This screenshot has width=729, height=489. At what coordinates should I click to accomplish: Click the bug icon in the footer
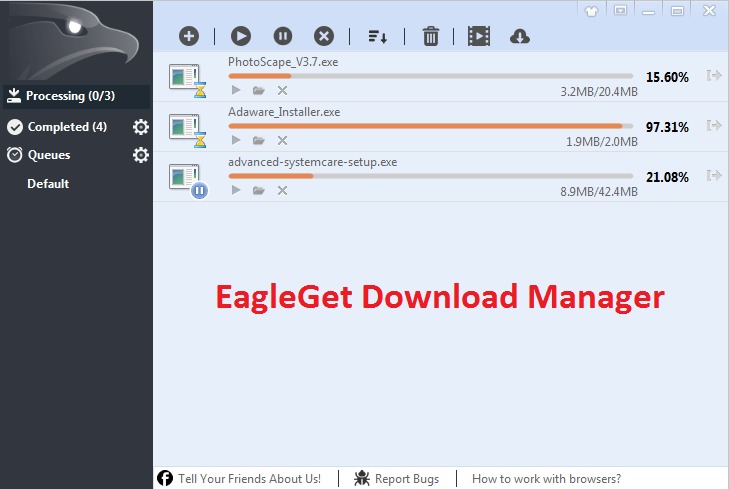(x=362, y=478)
